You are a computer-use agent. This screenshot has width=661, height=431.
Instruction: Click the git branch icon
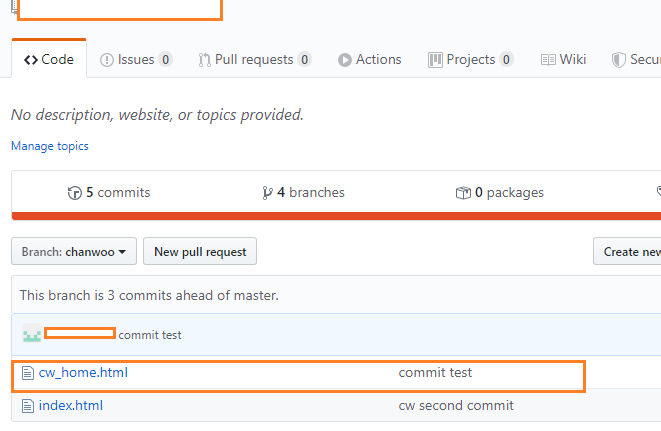[x=267, y=193]
